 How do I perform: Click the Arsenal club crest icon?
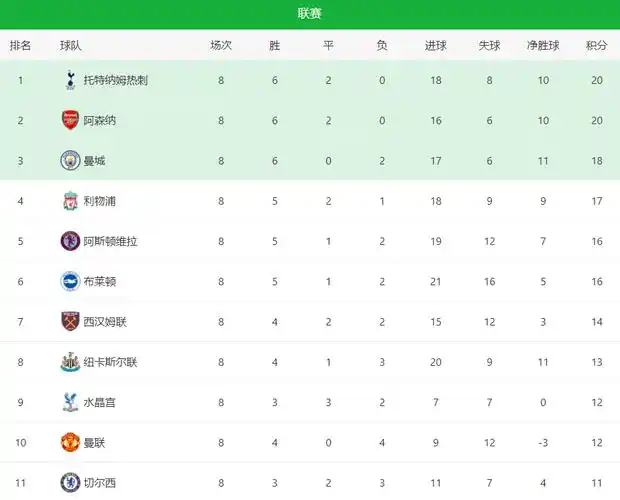pyautogui.click(x=69, y=120)
